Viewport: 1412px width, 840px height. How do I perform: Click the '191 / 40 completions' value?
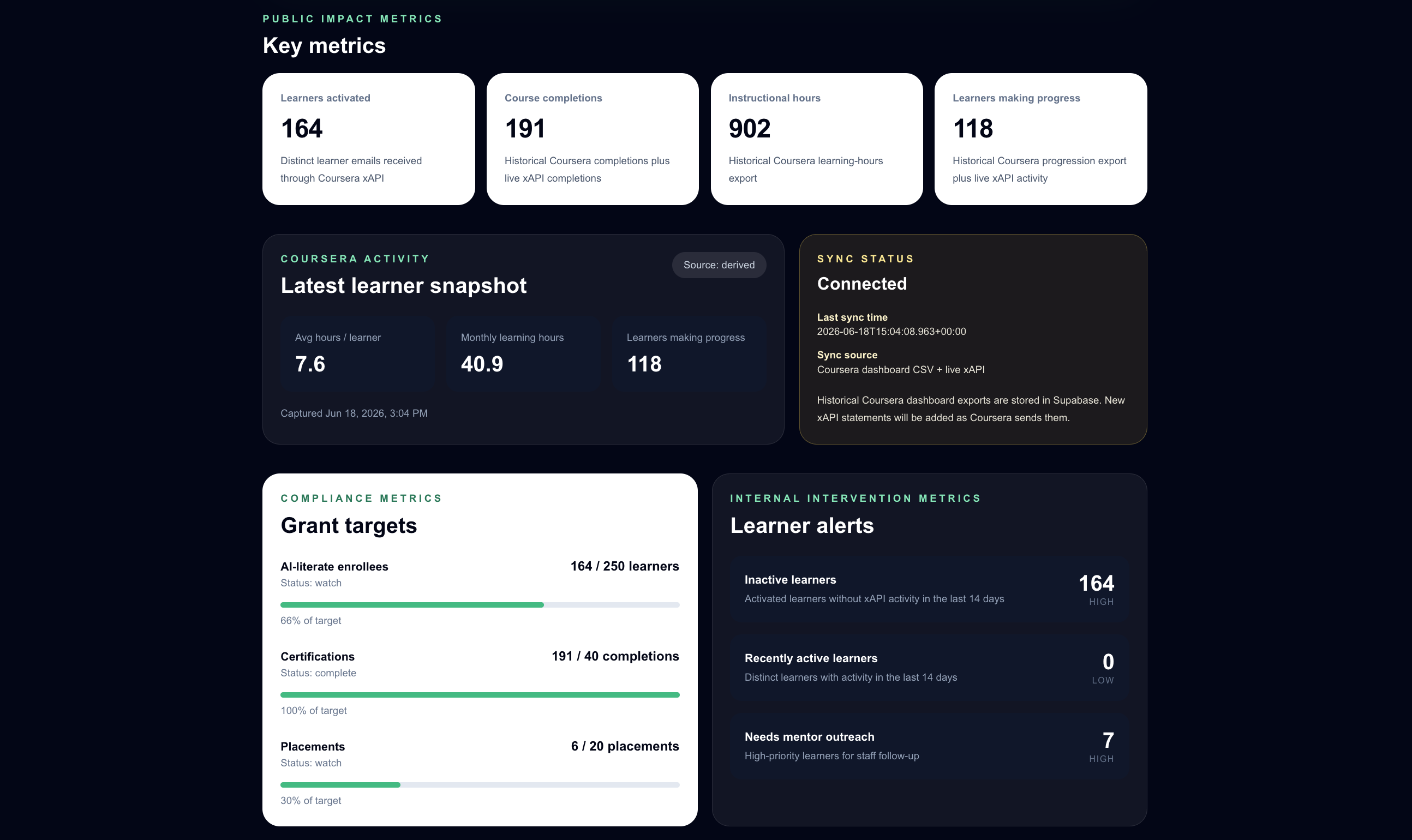click(x=615, y=656)
